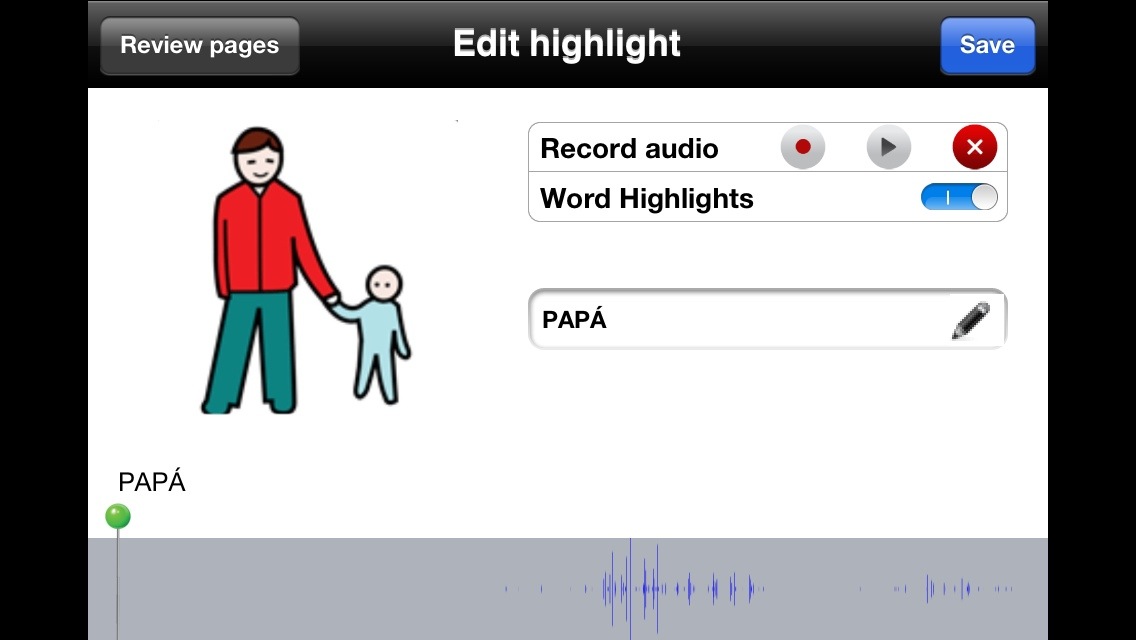Play the recorded audio
This screenshot has height=640, width=1136.
tap(888, 148)
